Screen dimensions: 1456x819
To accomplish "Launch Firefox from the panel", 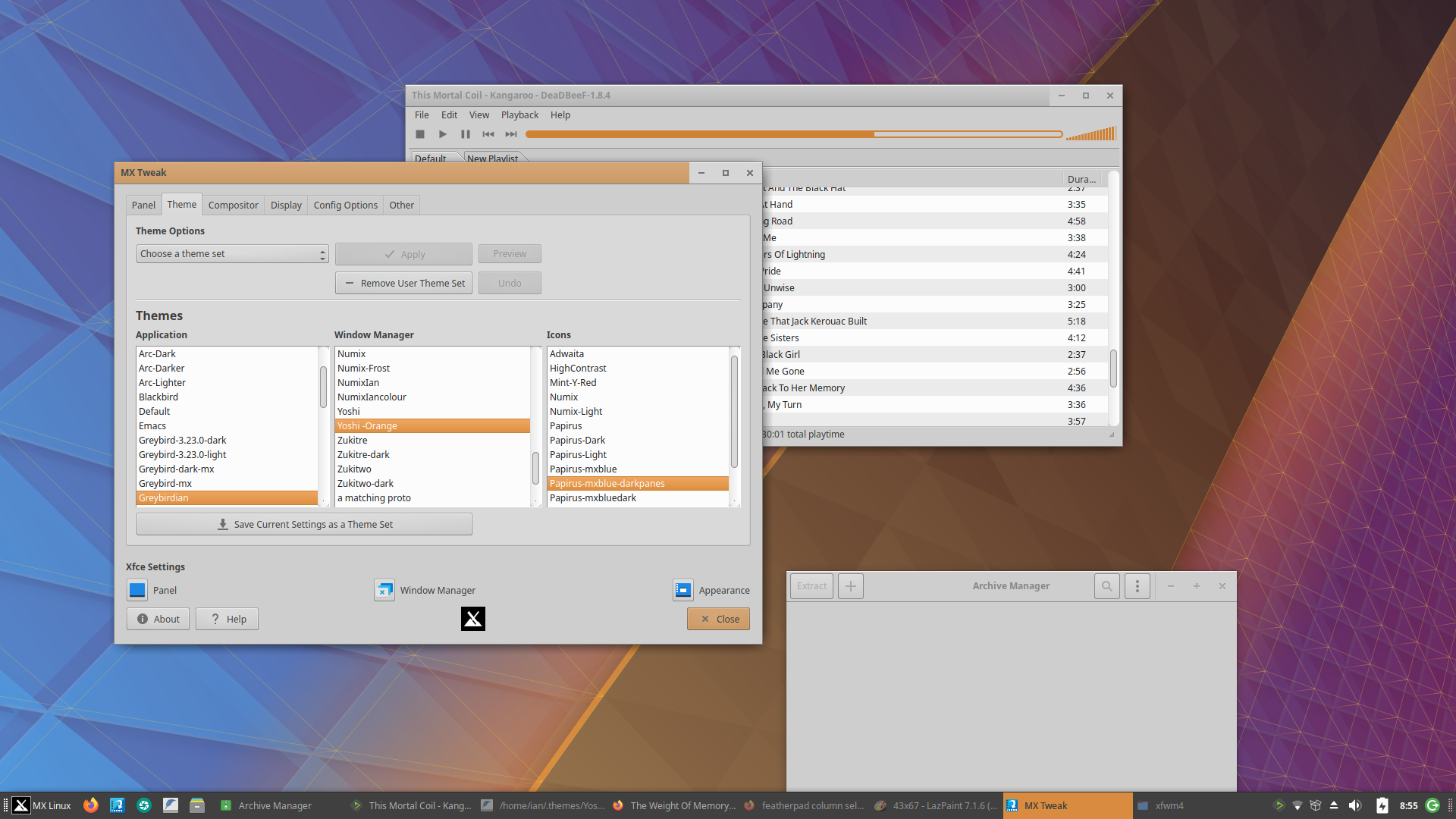I will [x=91, y=805].
